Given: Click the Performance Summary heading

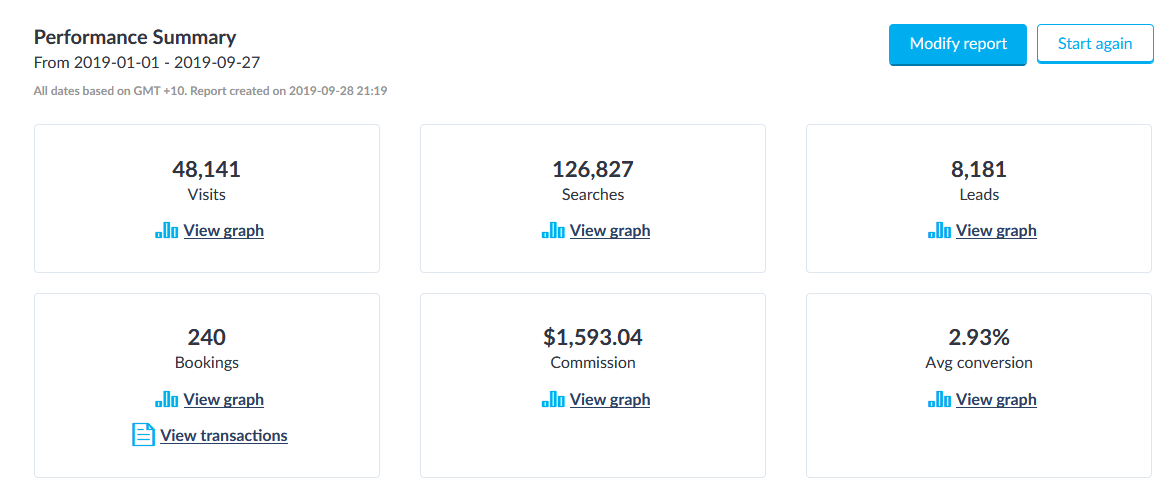Looking at the screenshot, I should tap(135, 38).
